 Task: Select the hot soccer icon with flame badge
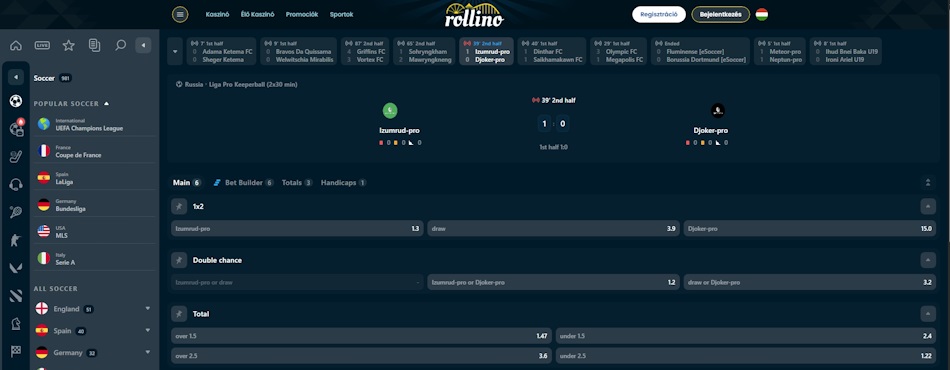click(x=16, y=128)
